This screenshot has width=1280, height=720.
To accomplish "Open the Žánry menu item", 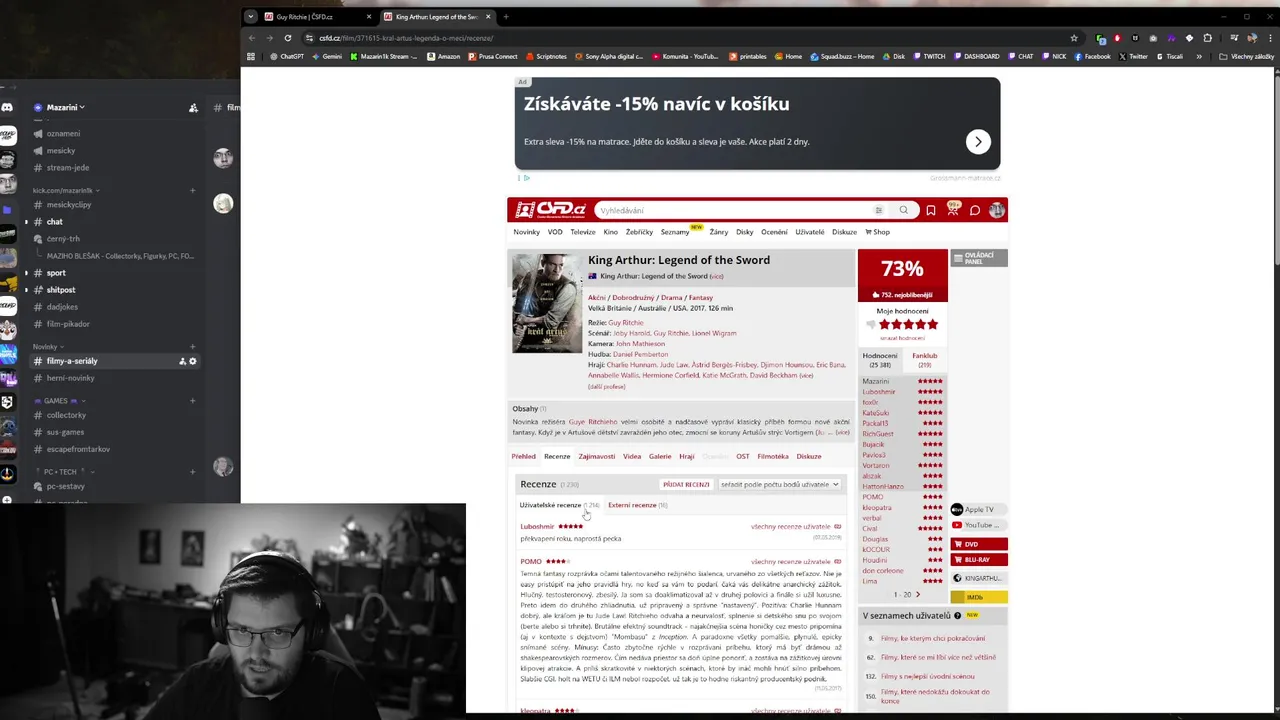I will point(719,232).
